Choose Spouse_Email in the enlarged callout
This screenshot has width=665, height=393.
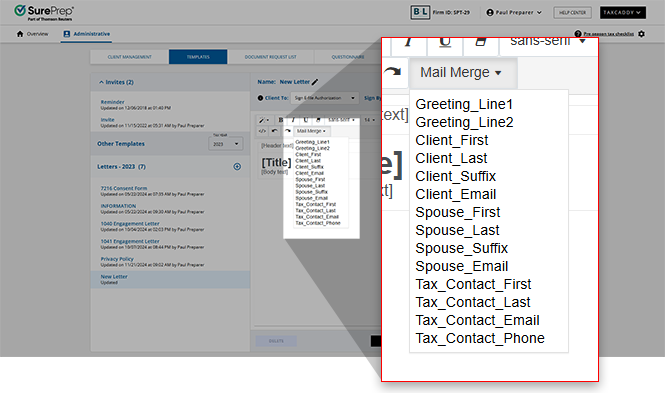pos(461,267)
